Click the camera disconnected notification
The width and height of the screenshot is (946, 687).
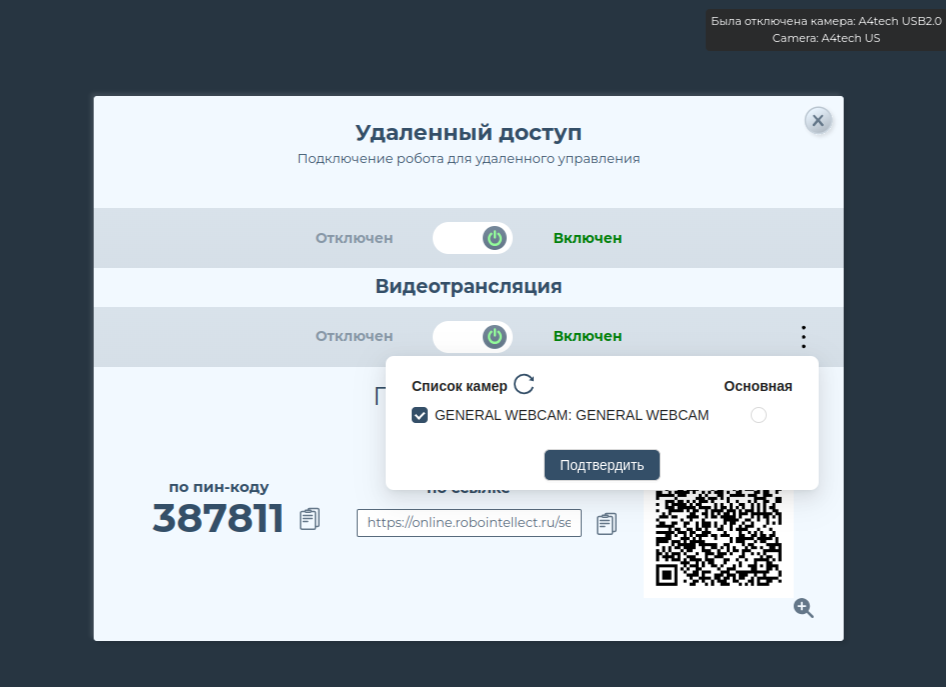pos(826,30)
